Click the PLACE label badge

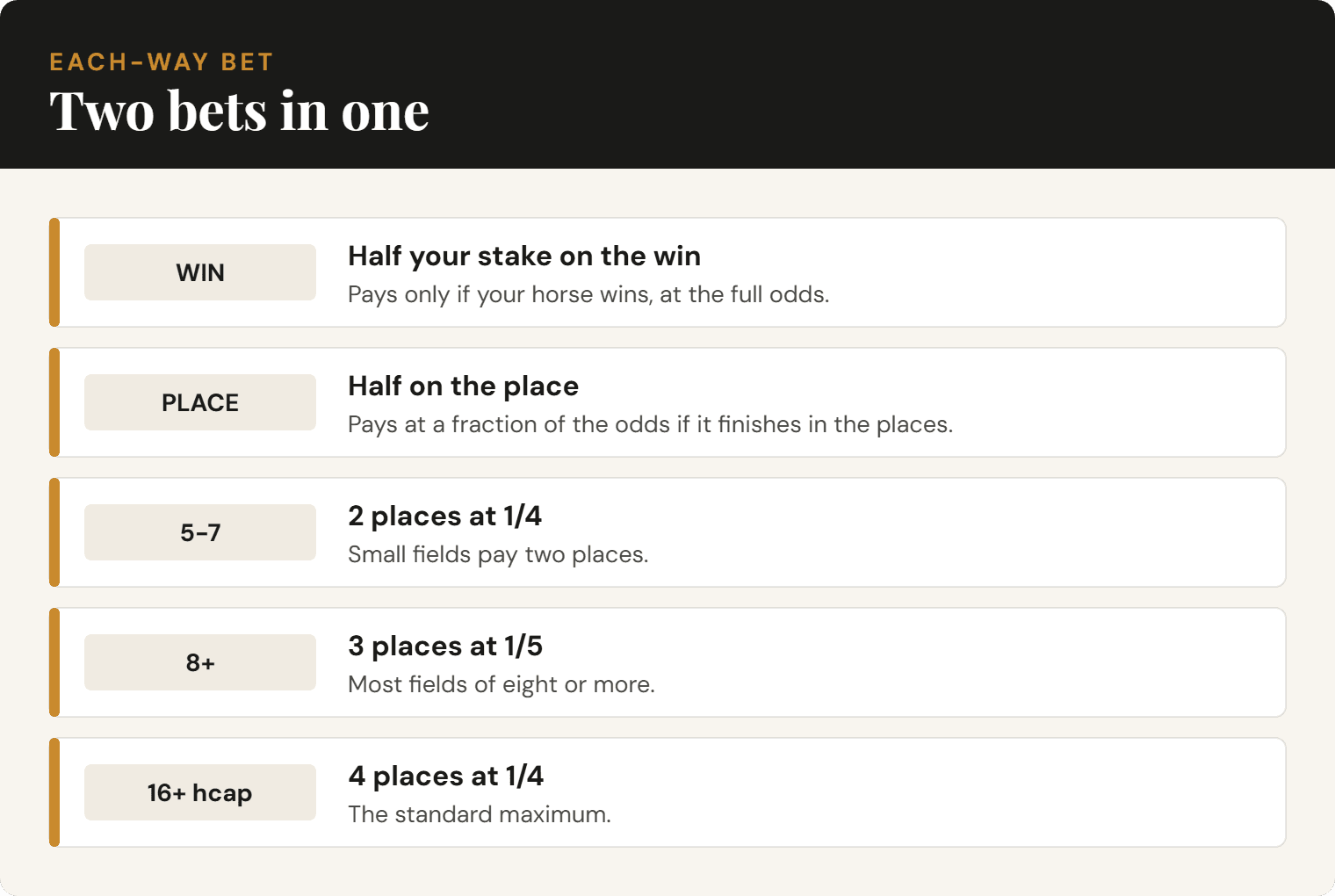tap(200, 402)
